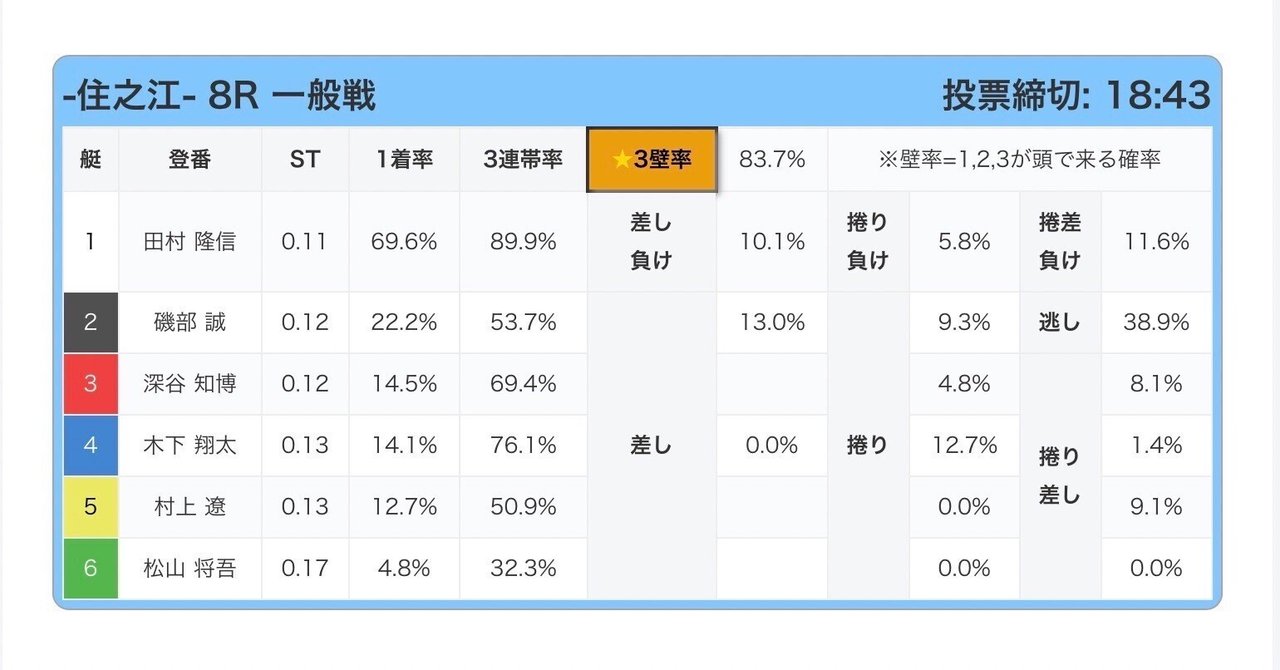Click racer name 村上 遼
Viewport: 1280px width, 670px height.
[x=190, y=507]
